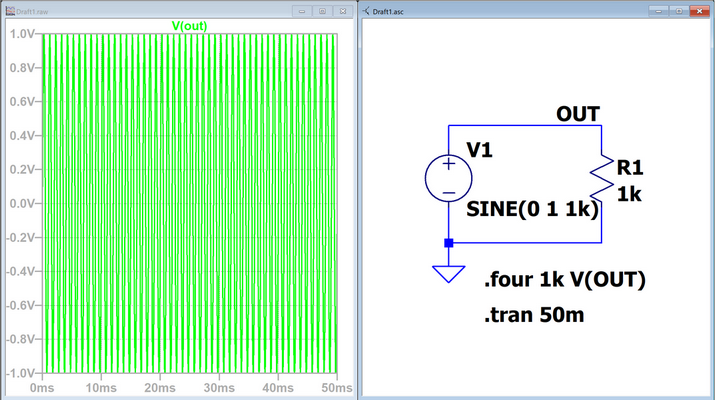715x400 pixels.
Task: Click the .four 1k V(OUT) directive
Action: pyautogui.click(x=564, y=280)
